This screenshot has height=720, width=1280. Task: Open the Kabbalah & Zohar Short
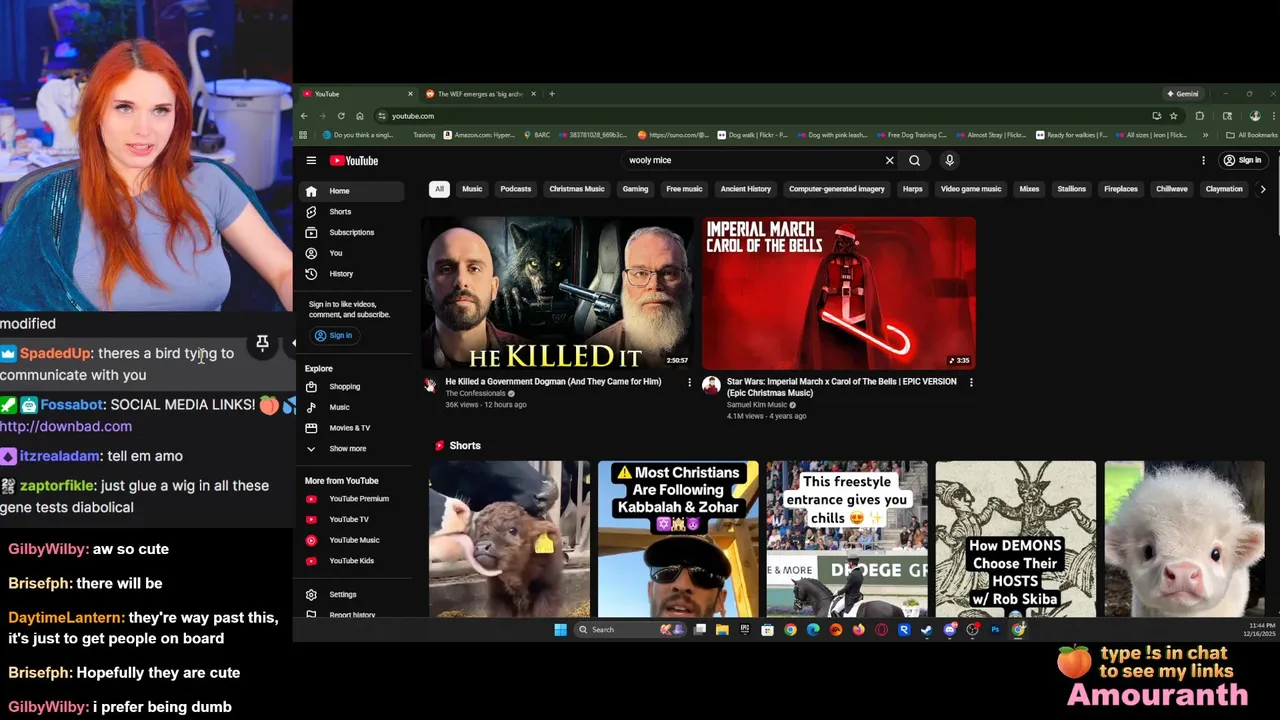[678, 539]
